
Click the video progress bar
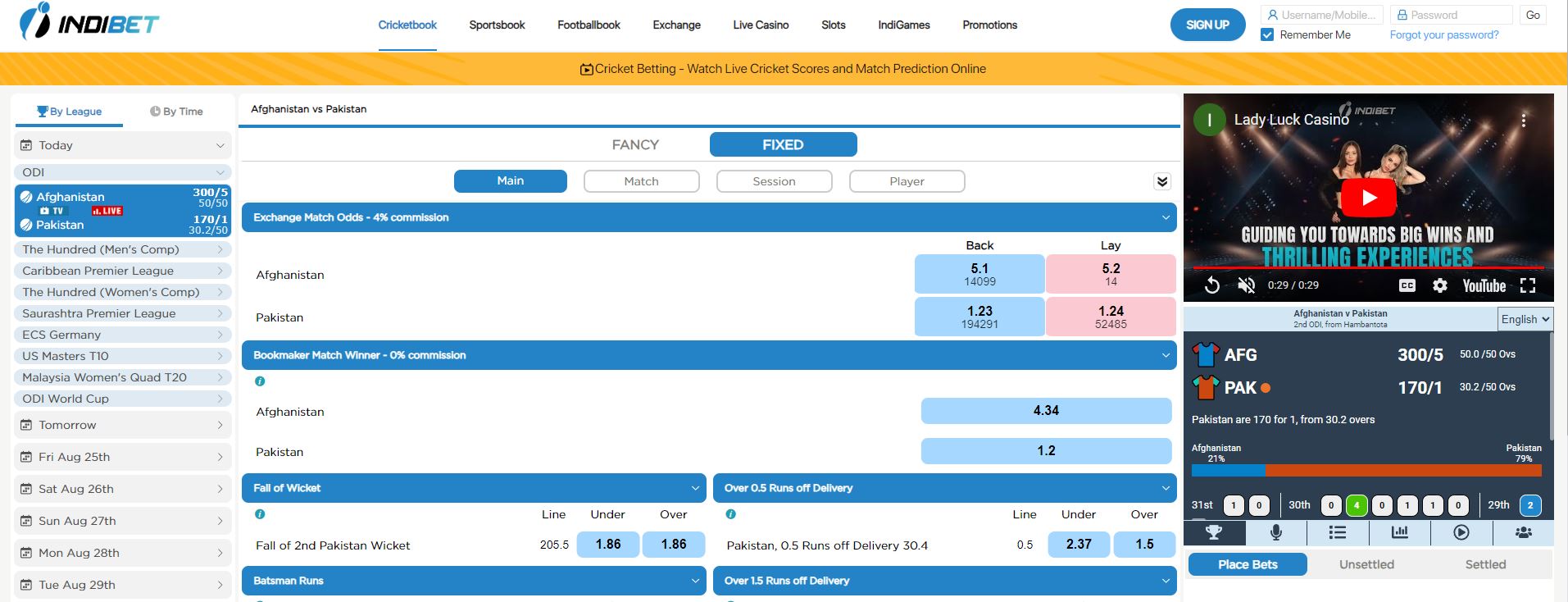(1369, 268)
